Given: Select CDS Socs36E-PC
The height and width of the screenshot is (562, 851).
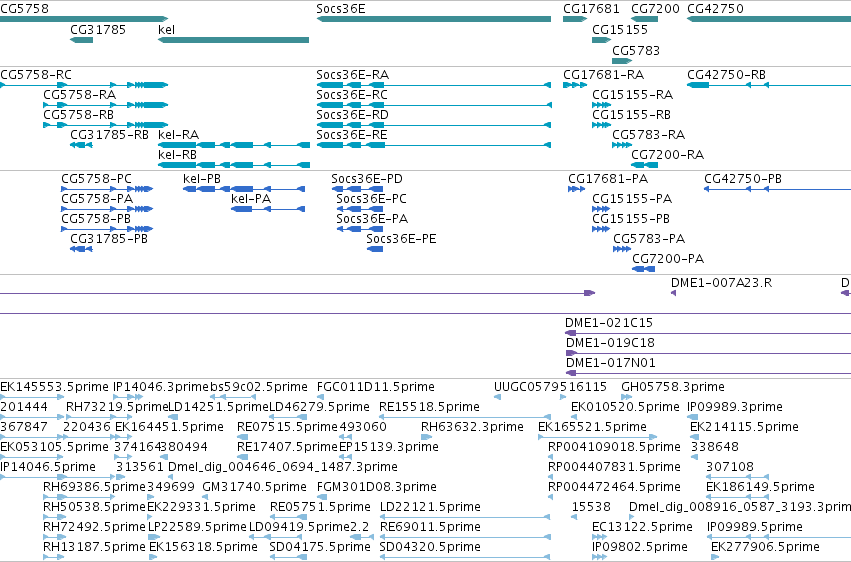Looking at the screenshot, I should pyautogui.click(x=360, y=209).
